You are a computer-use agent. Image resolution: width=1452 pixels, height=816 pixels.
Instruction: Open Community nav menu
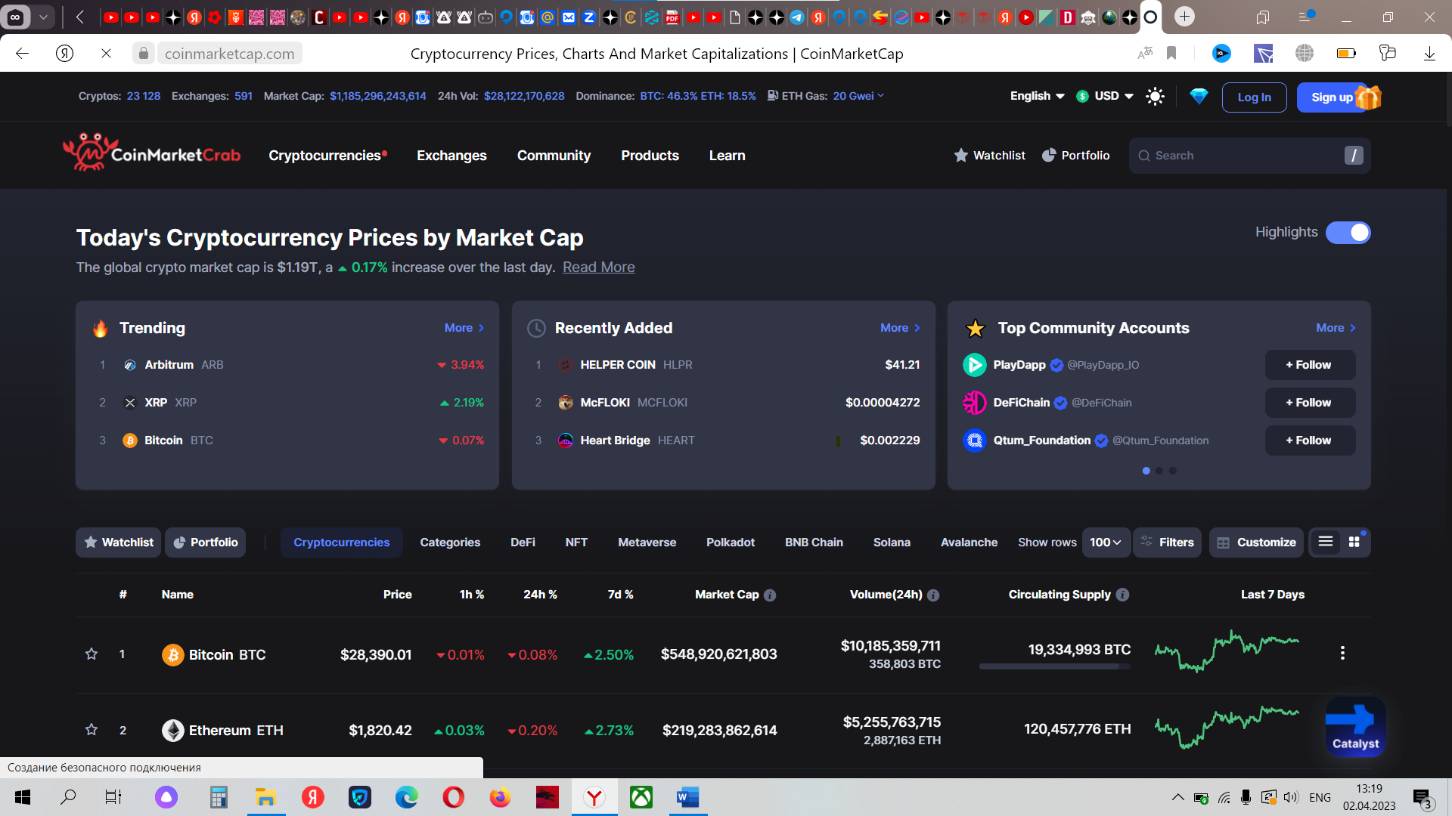coord(554,155)
